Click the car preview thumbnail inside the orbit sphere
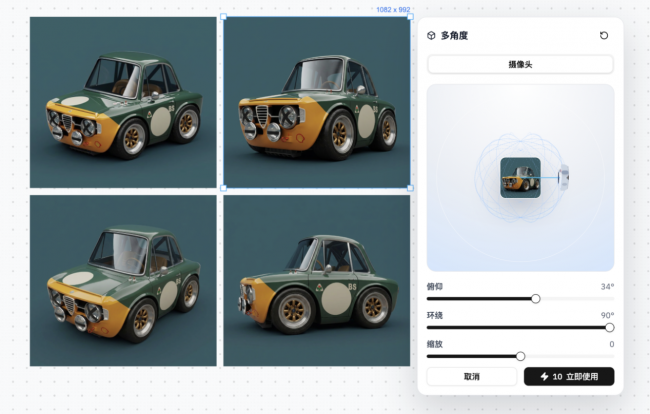Image resolution: width=650 pixels, height=414 pixels. pos(520,178)
